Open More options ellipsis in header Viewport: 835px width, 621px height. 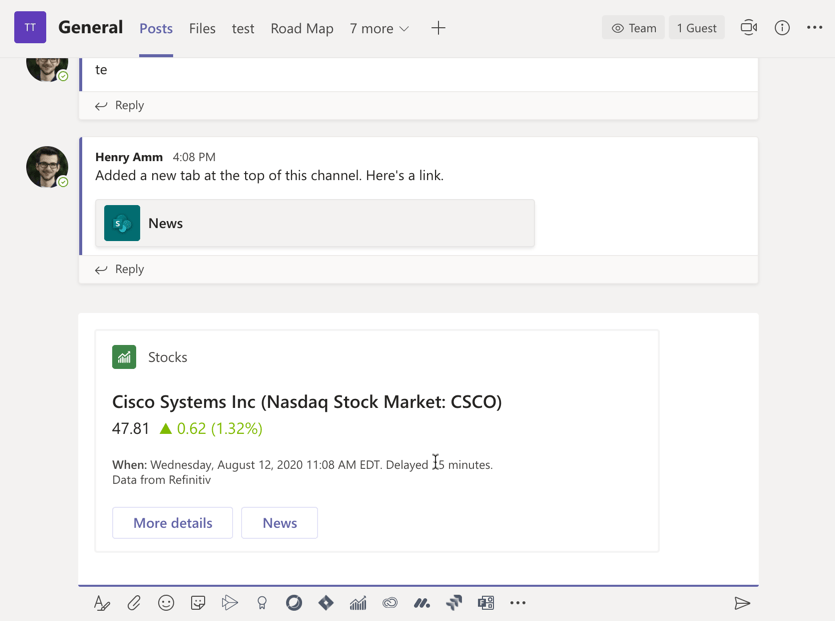[814, 28]
